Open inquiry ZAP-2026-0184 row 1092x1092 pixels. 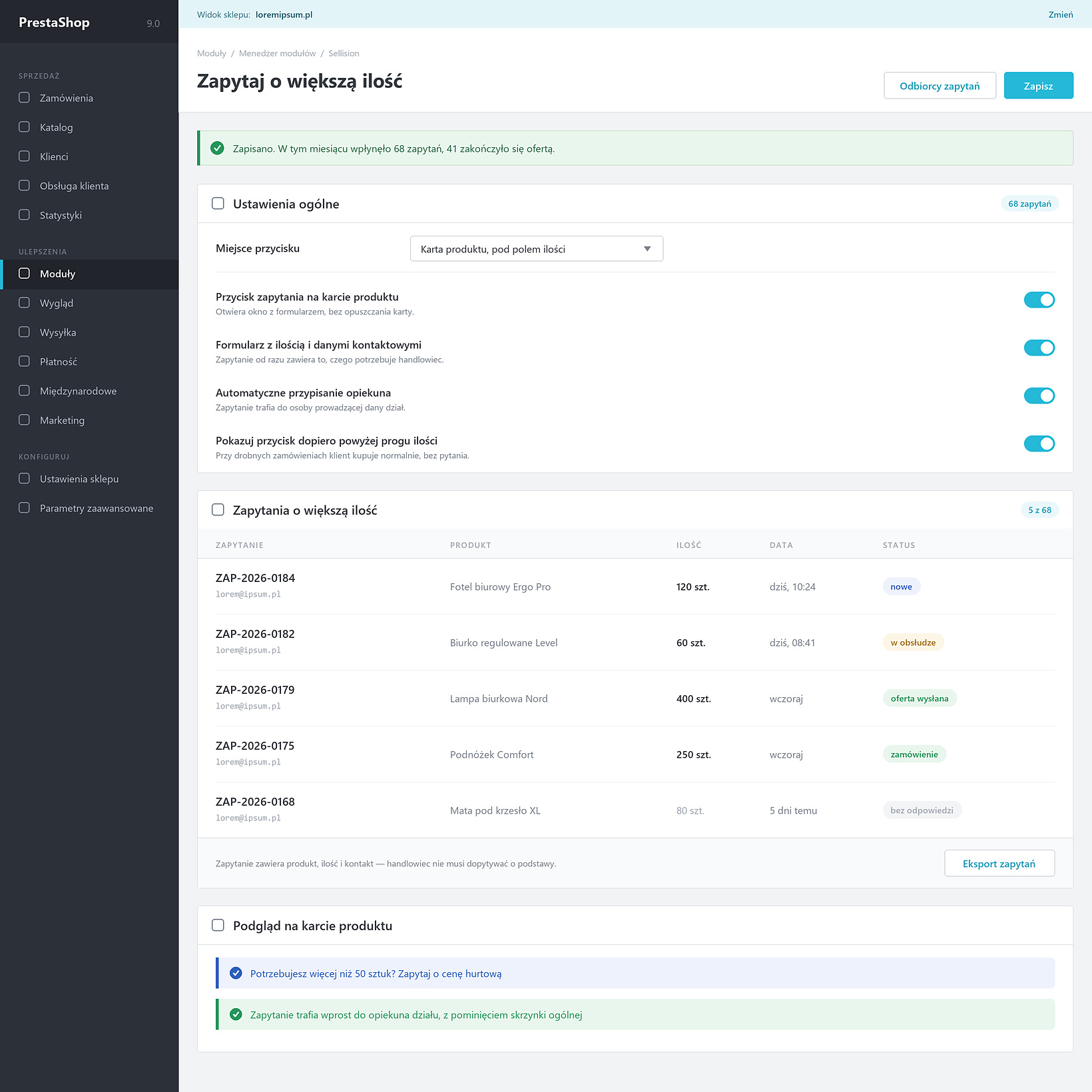[635, 587]
